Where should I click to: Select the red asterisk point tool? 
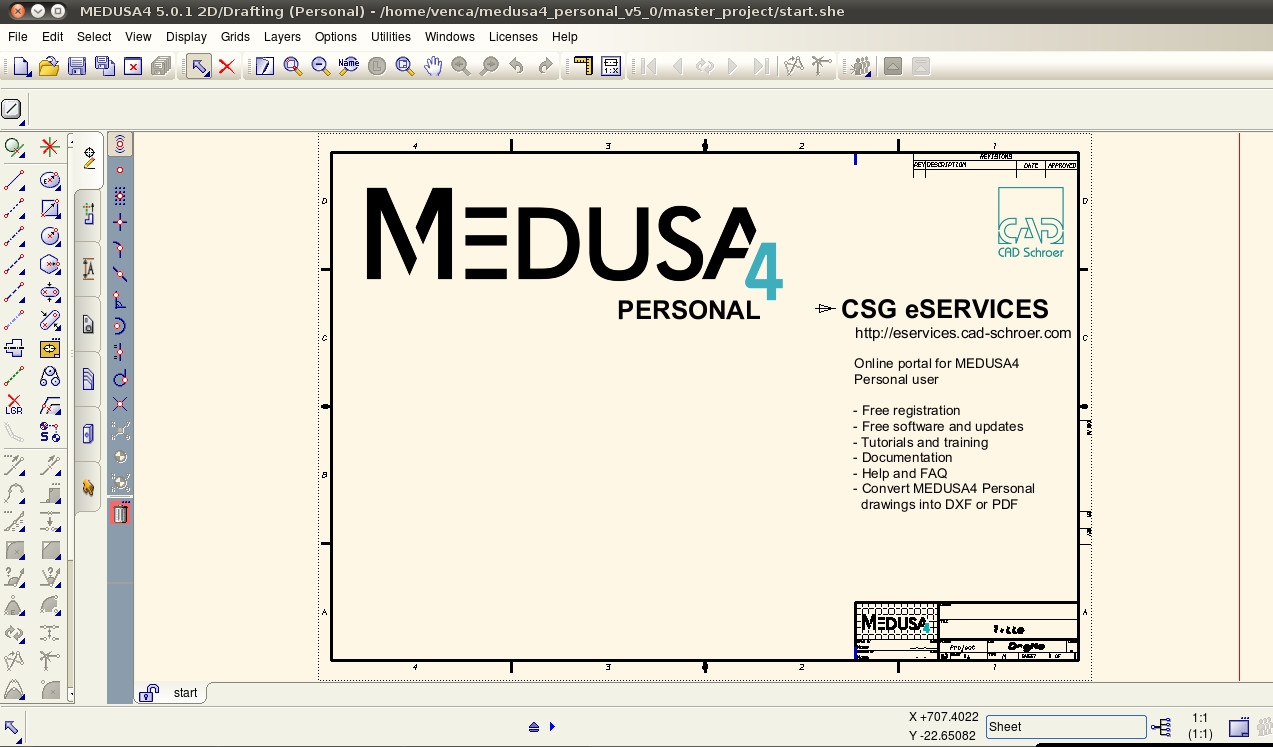click(50, 148)
